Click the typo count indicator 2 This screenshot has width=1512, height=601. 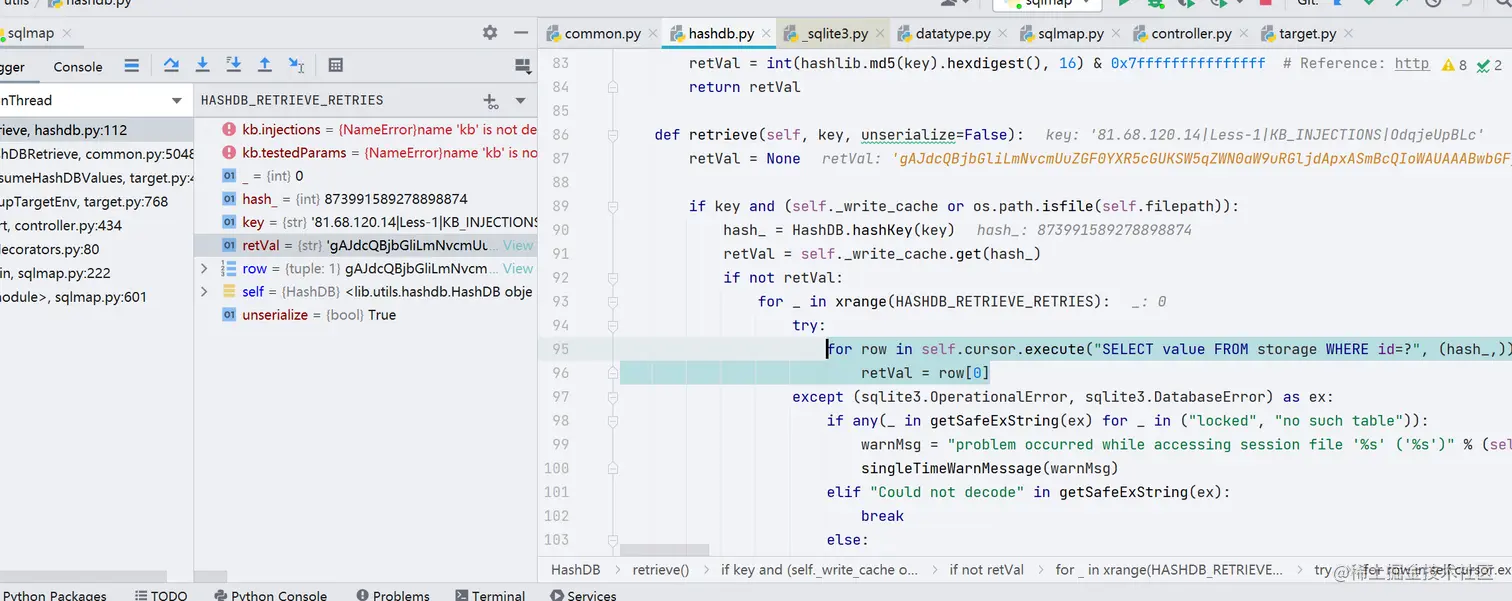[1489, 65]
